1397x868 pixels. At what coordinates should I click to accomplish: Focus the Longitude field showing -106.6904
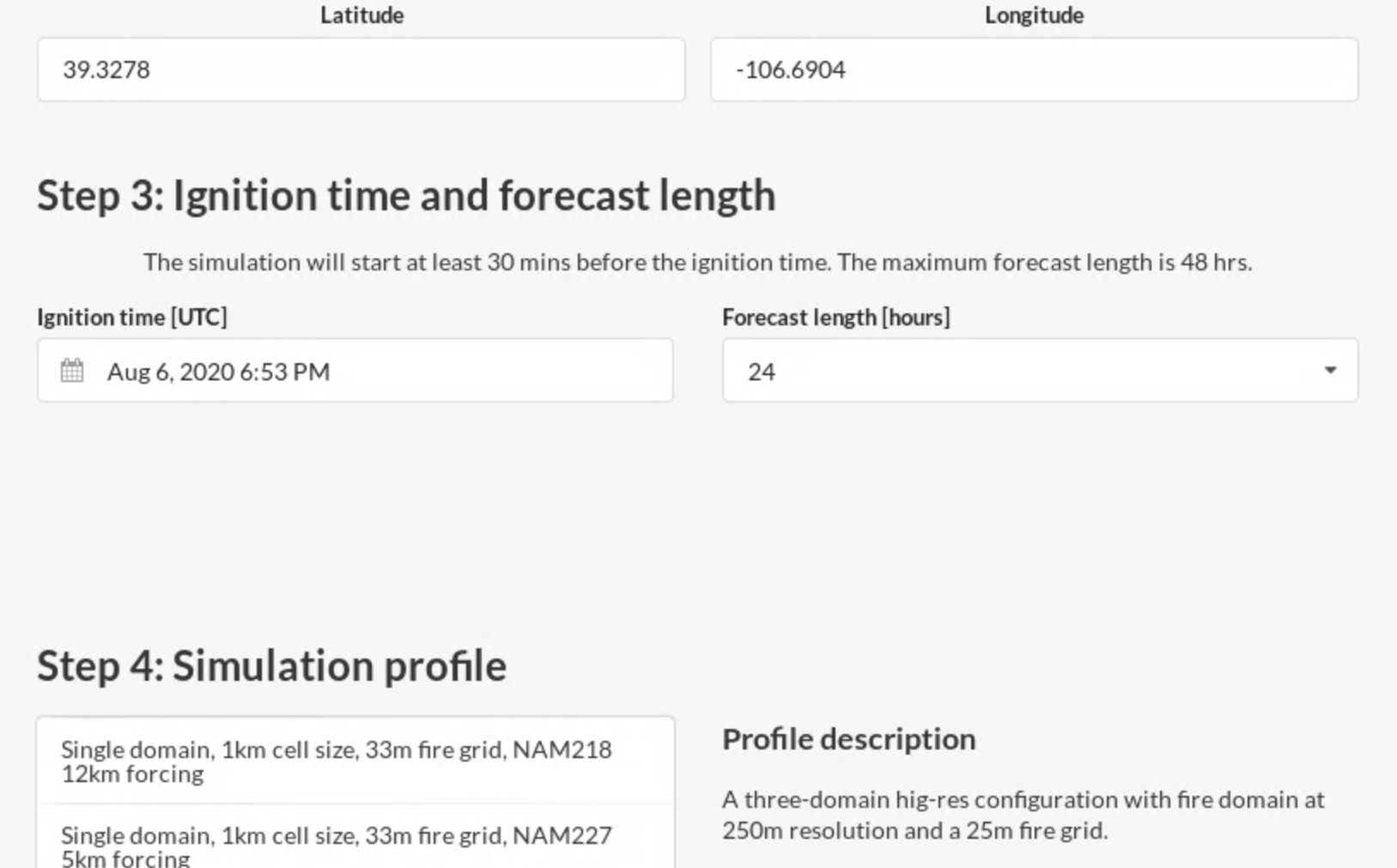point(1034,70)
